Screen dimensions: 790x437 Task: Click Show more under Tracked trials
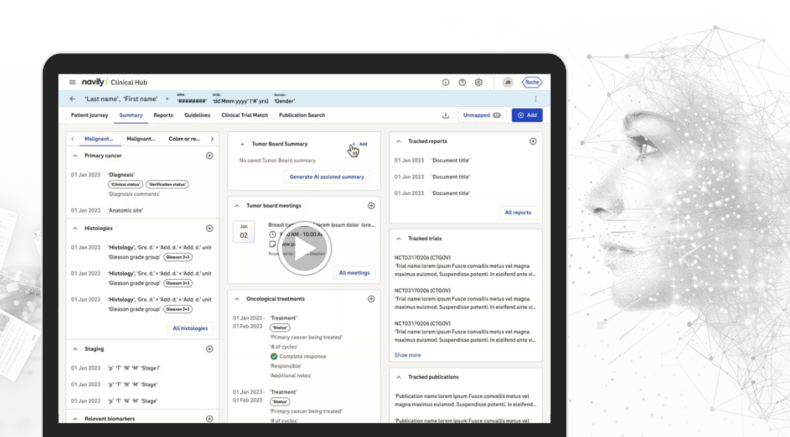pyautogui.click(x=407, y=354)
